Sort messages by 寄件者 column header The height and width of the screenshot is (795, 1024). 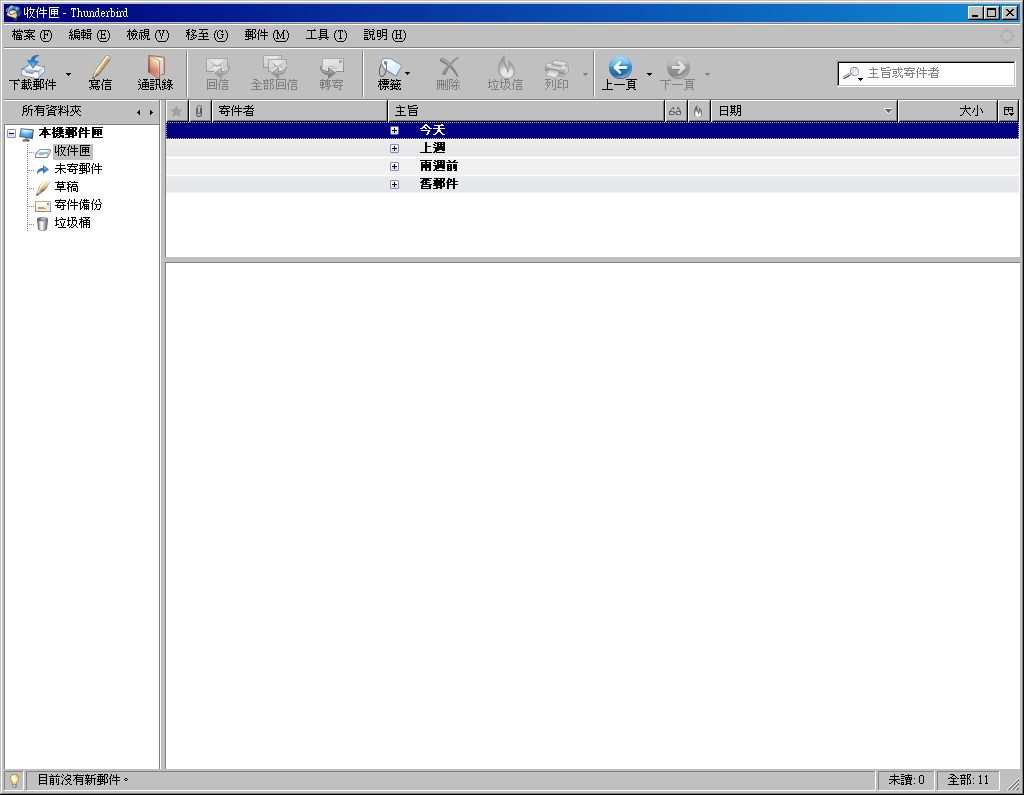[298, 111]
